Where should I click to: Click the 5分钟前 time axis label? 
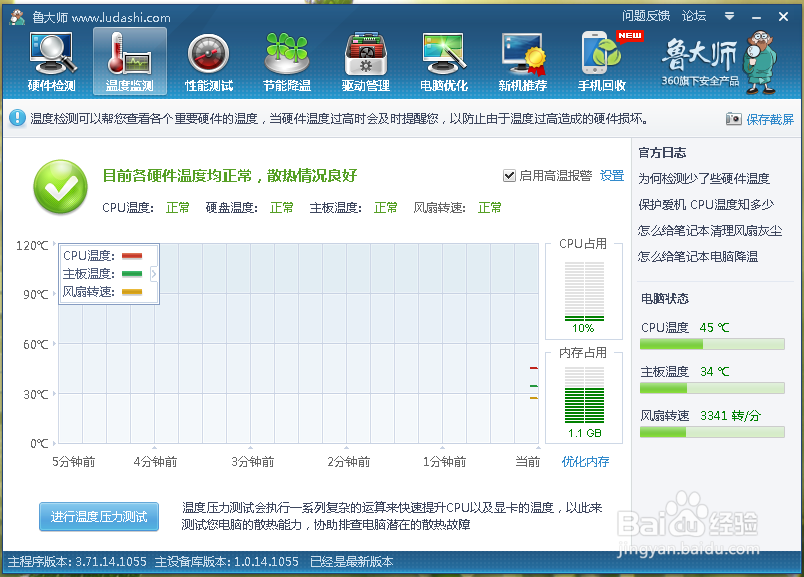pyautogui.click(x=74, y=462)
